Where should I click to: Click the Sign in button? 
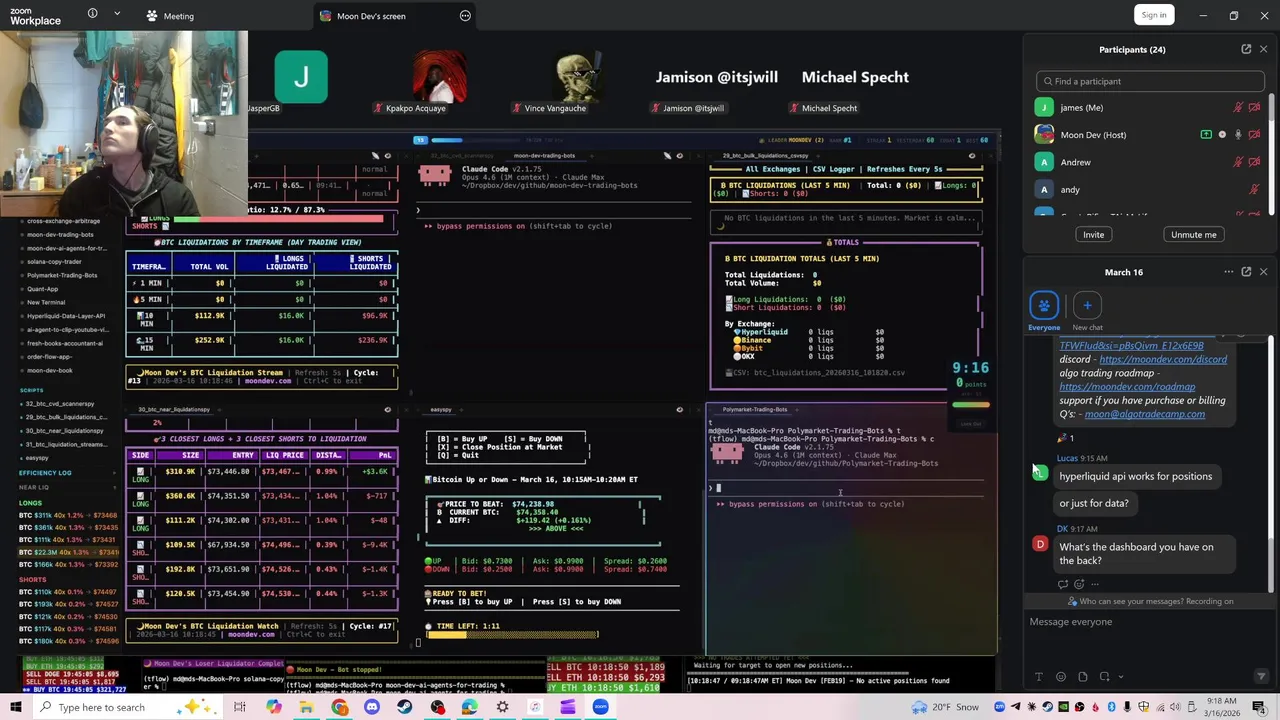[1154, 15]
